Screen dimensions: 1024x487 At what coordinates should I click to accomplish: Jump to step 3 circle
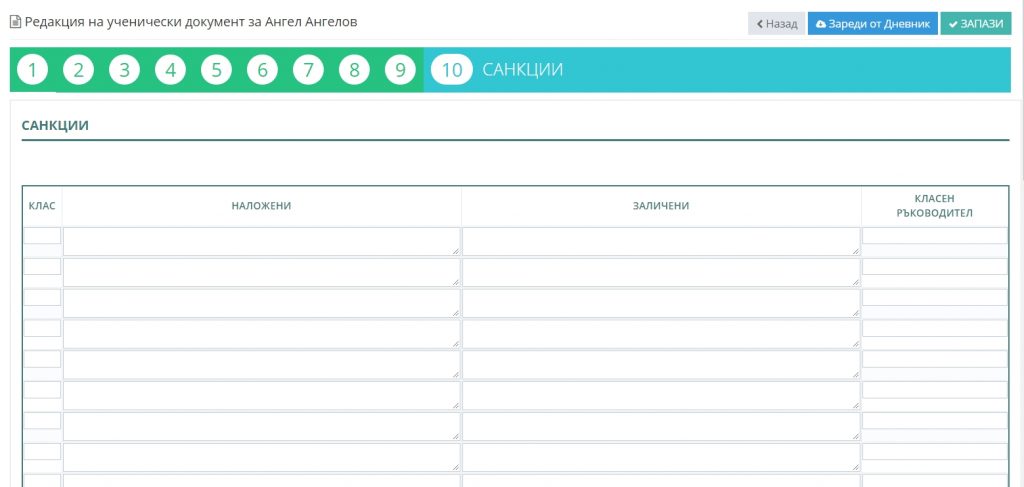124,70
